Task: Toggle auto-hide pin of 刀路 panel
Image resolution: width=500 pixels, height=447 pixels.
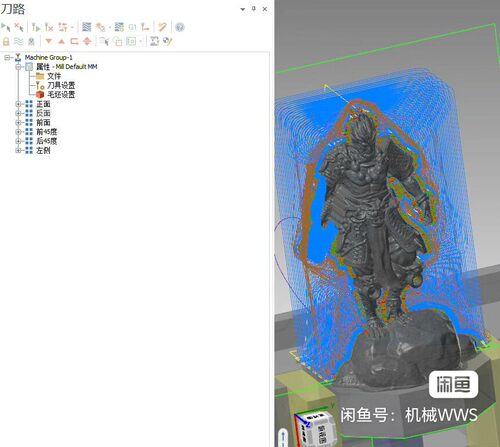Action: point(254,9)
